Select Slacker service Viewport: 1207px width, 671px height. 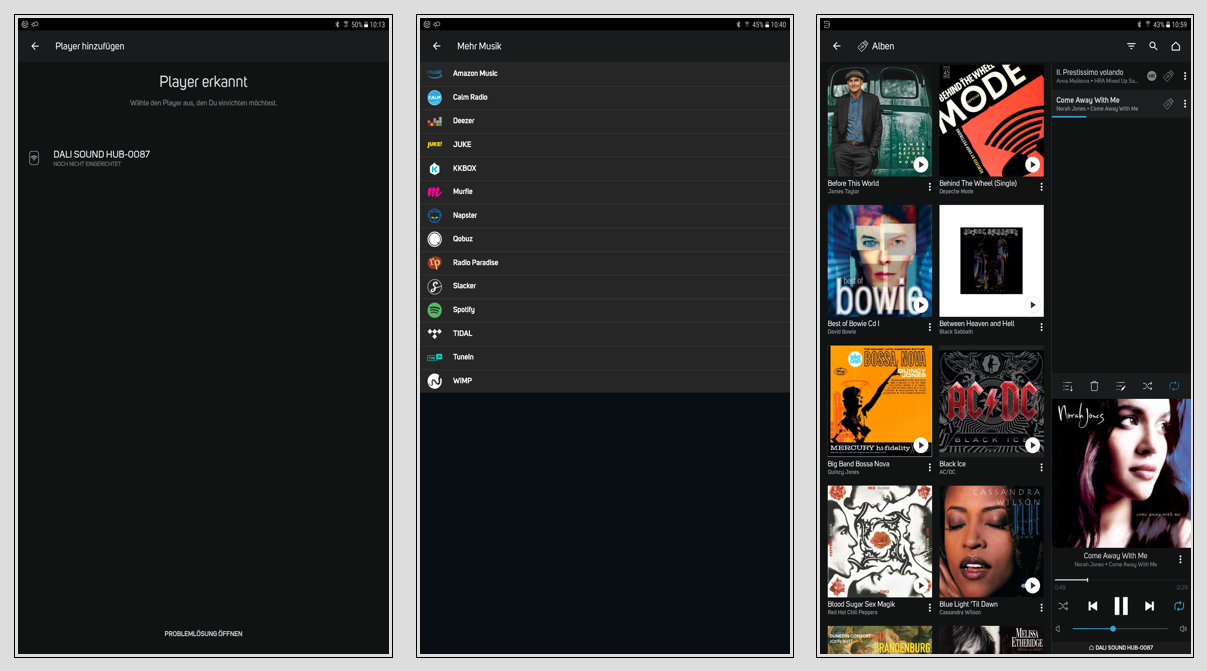tap(605, 286)
